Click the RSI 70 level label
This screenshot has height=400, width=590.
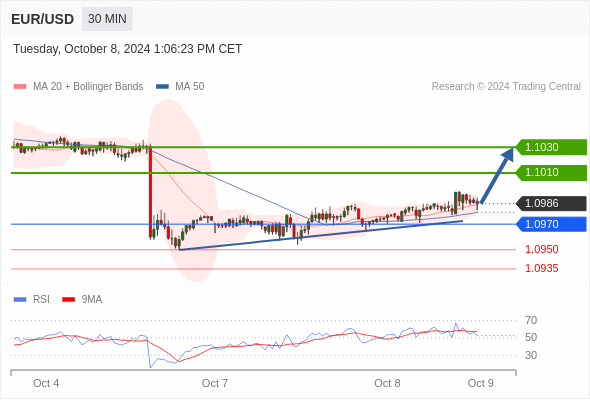point(531,320)
